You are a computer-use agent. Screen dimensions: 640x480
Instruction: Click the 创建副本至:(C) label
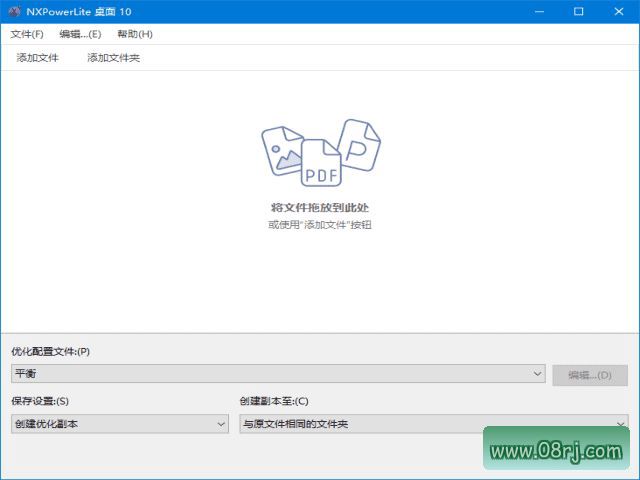(x=274, y=401)
